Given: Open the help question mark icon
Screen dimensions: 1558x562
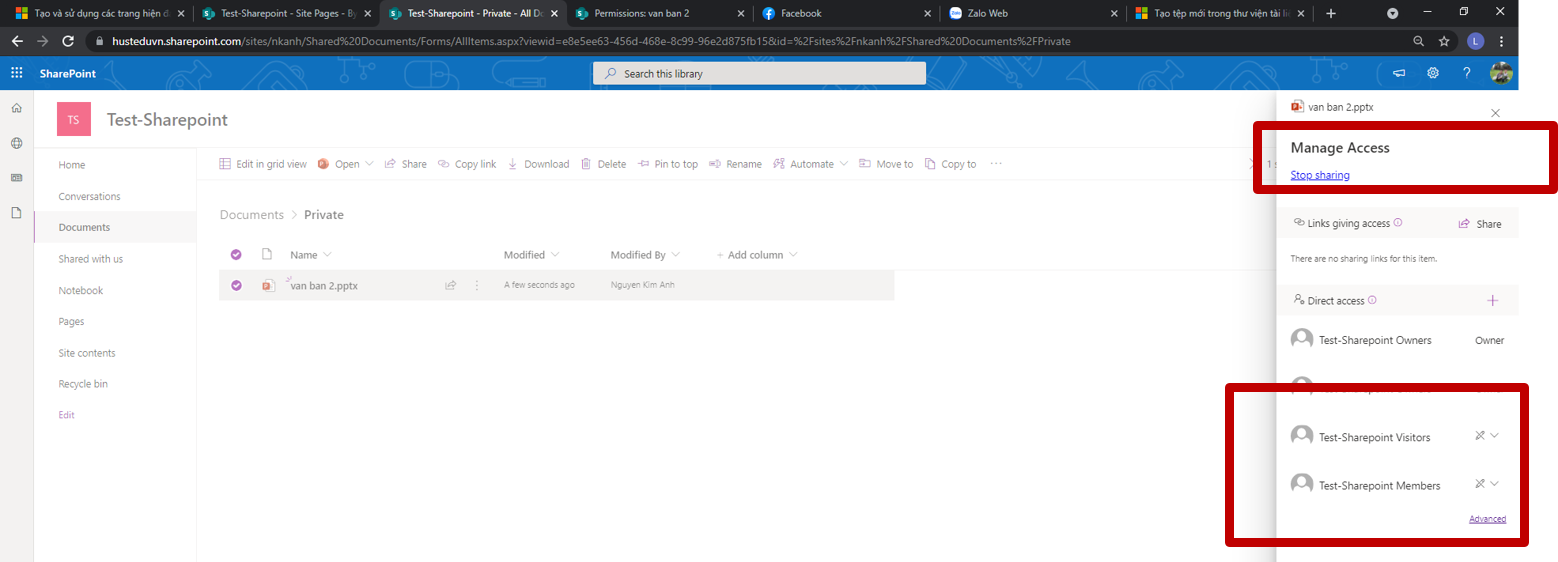Looking at the screenshot, I should click(x=1466, y=73).
